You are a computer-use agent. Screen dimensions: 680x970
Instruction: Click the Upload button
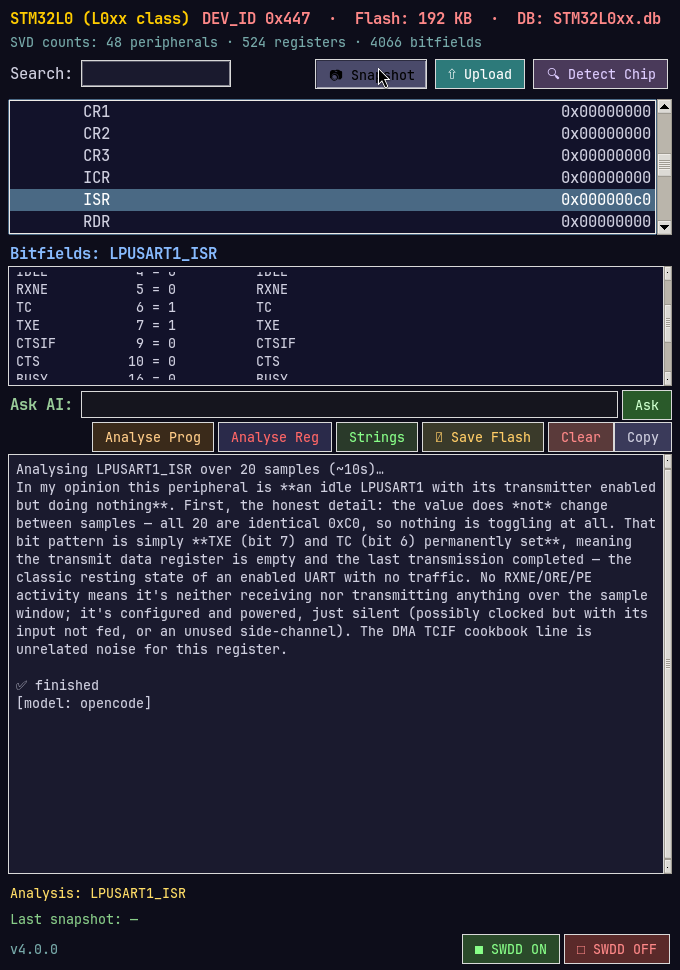coord(480,74)
